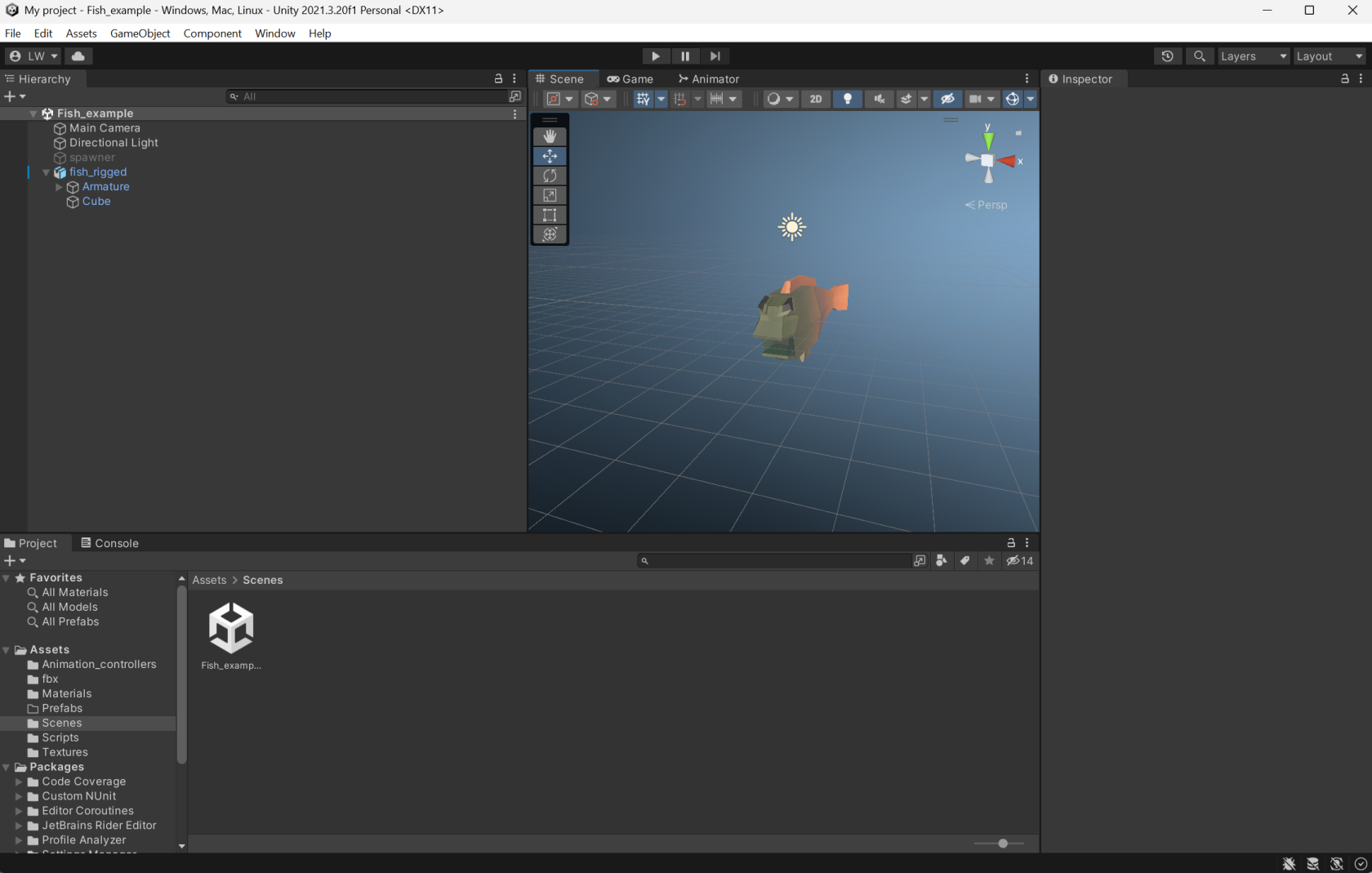1372x873 pixels.
Task: Click the Project create plus button
Action: pyautogui.click(x=15, y=561)
